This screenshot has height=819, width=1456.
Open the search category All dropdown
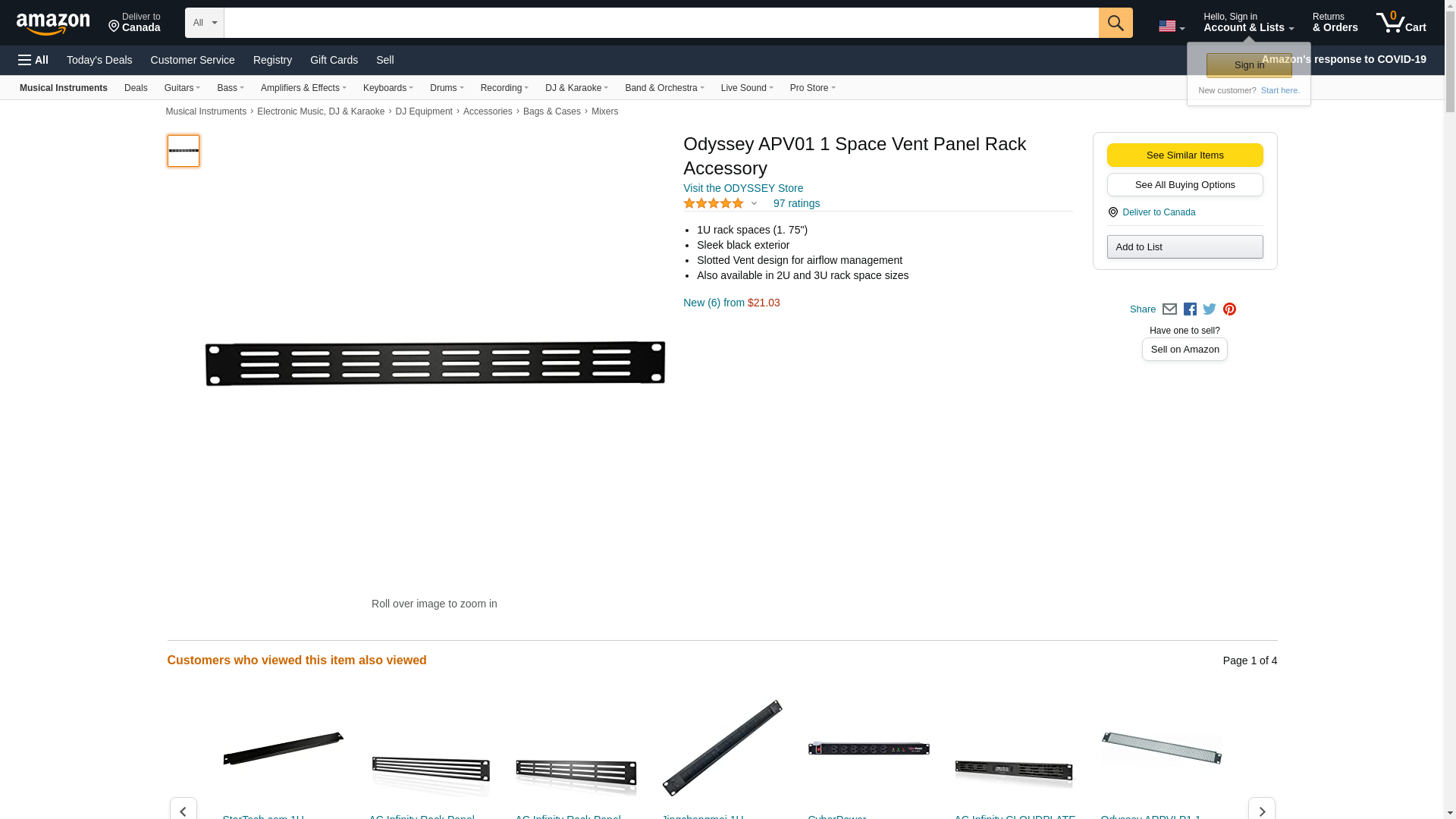point(205,23)
